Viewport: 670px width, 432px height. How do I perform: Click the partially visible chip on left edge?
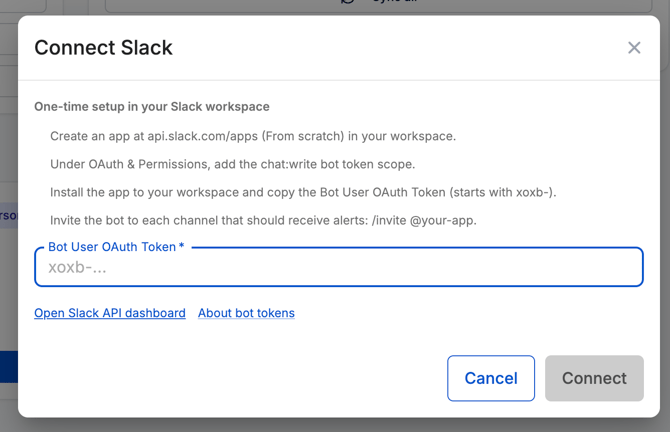pos(9,215)
